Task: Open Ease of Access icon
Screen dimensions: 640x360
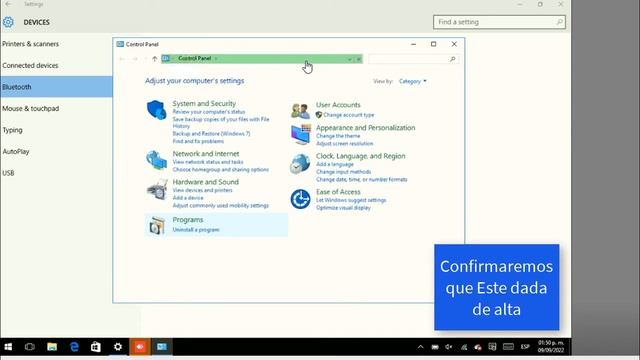Action: tap(300, 199)
